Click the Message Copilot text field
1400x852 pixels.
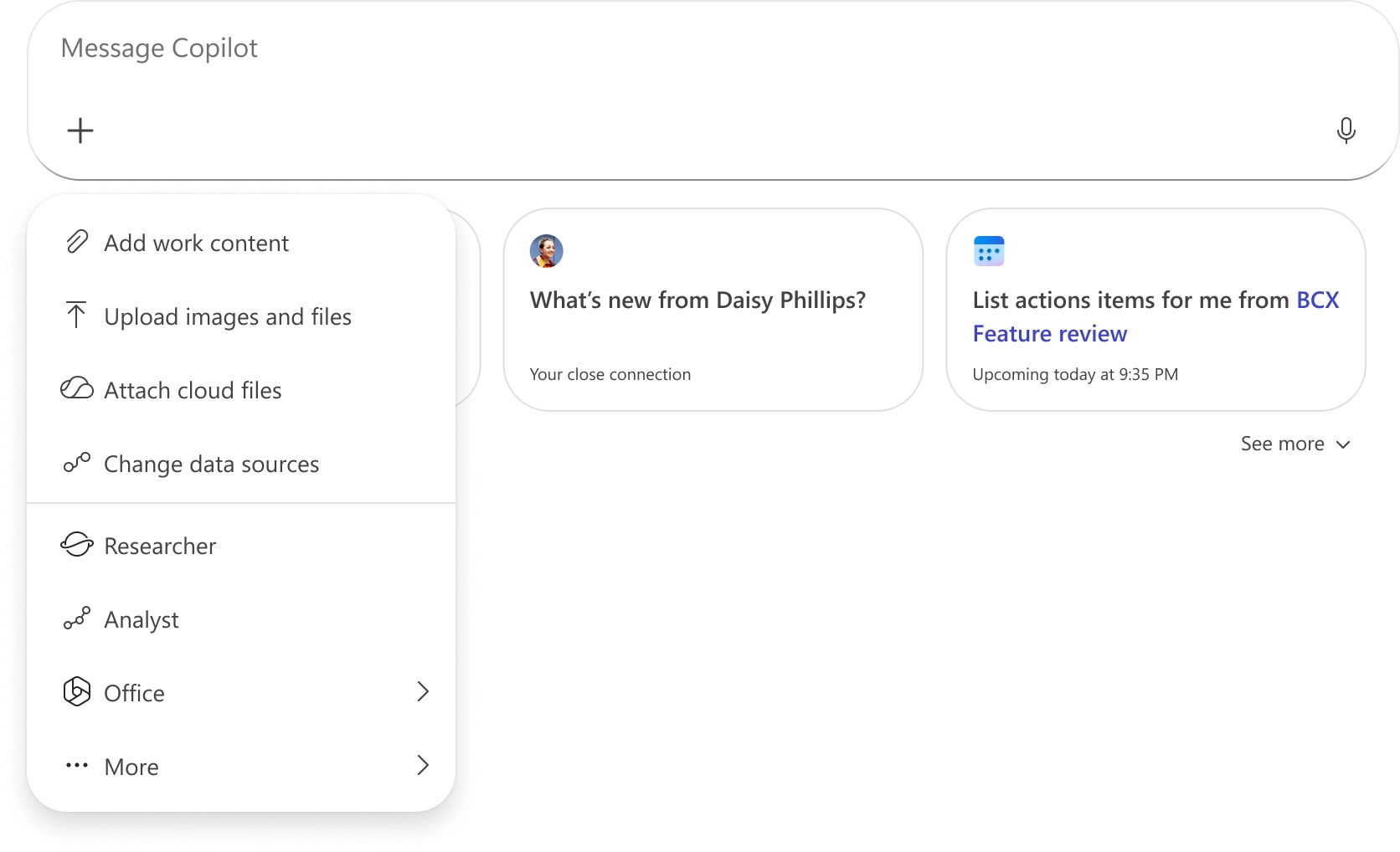point(670,49)
